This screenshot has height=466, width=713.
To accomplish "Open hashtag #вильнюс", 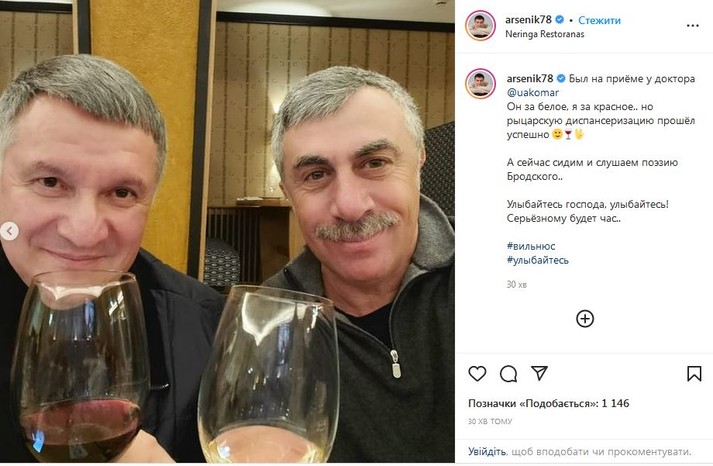I will tap(531, 246).
